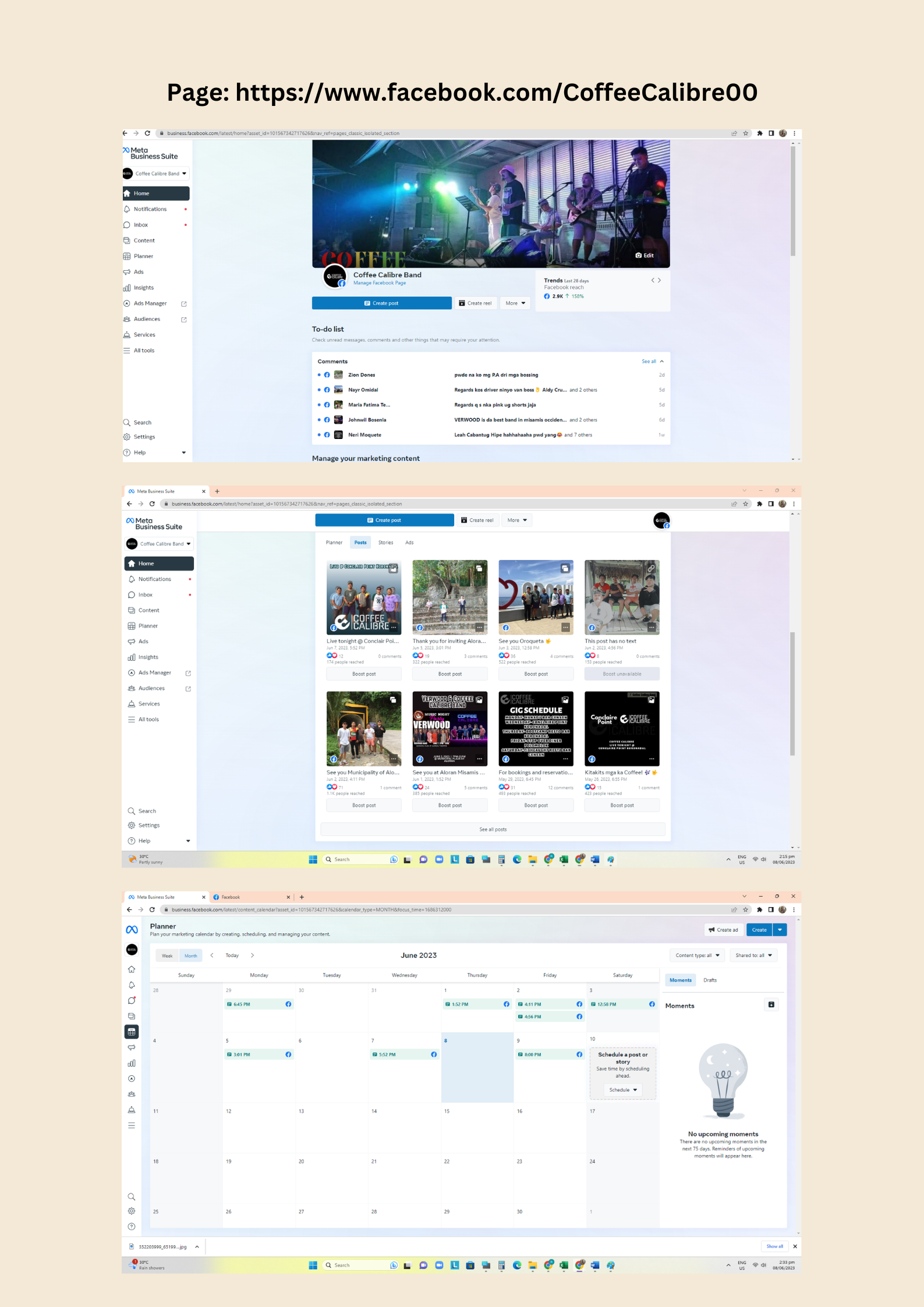Click Create ad button in Planner
This screenshot has width=924, height=1307.
(724, 930)
